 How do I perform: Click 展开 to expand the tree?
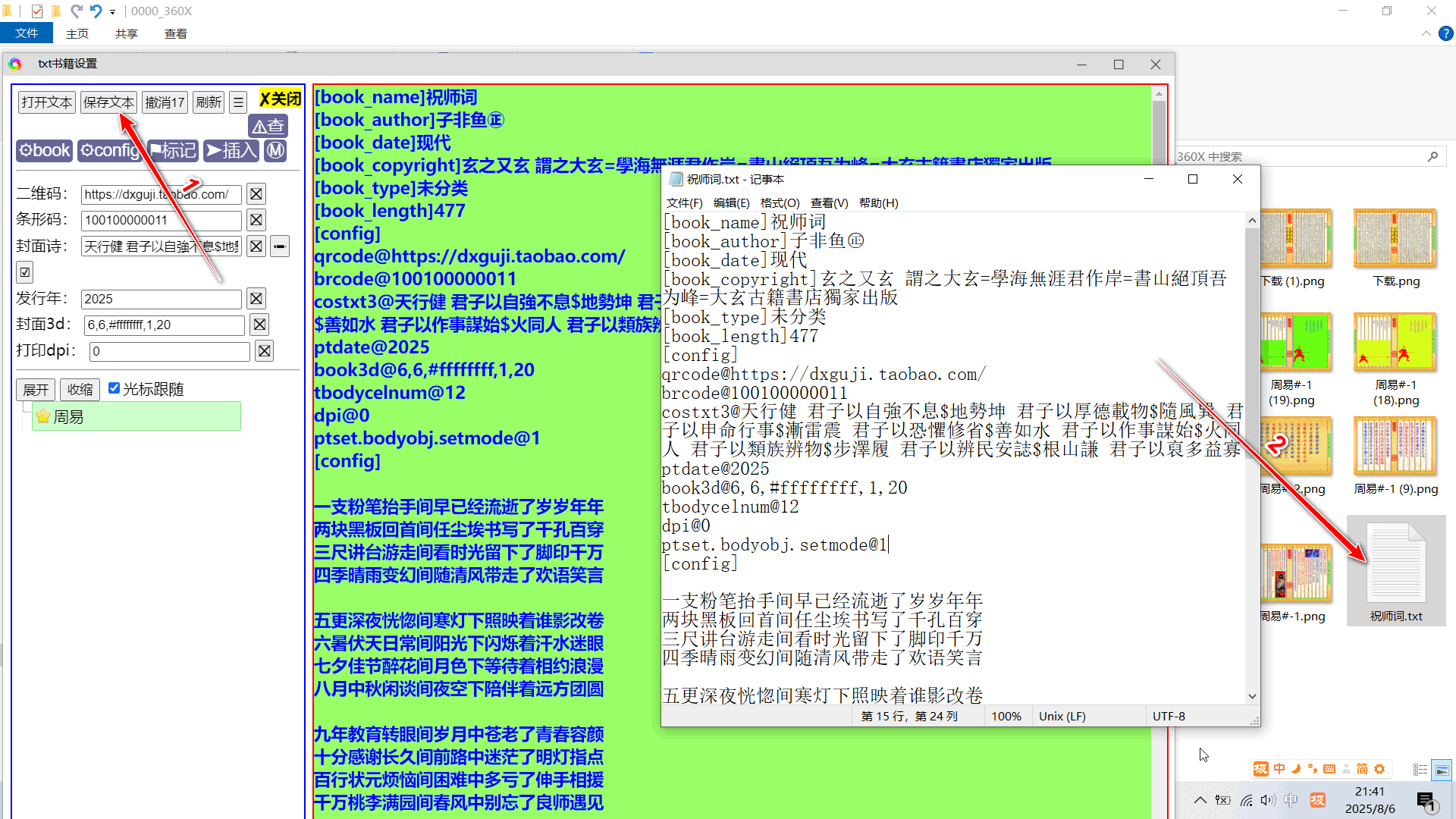point(36,390)
